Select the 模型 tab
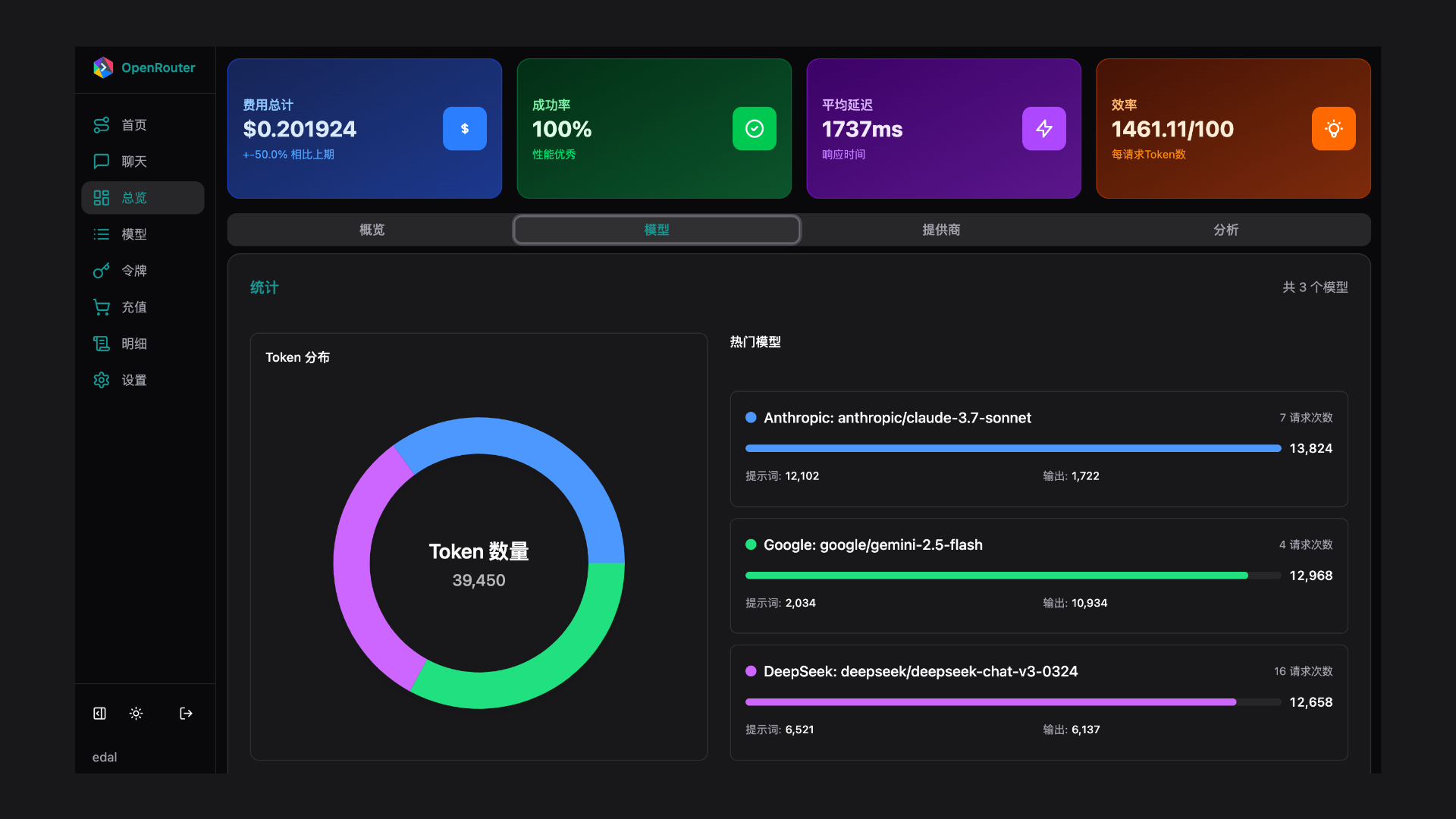Screen dimensions: 1456x819 click(657, 230)
